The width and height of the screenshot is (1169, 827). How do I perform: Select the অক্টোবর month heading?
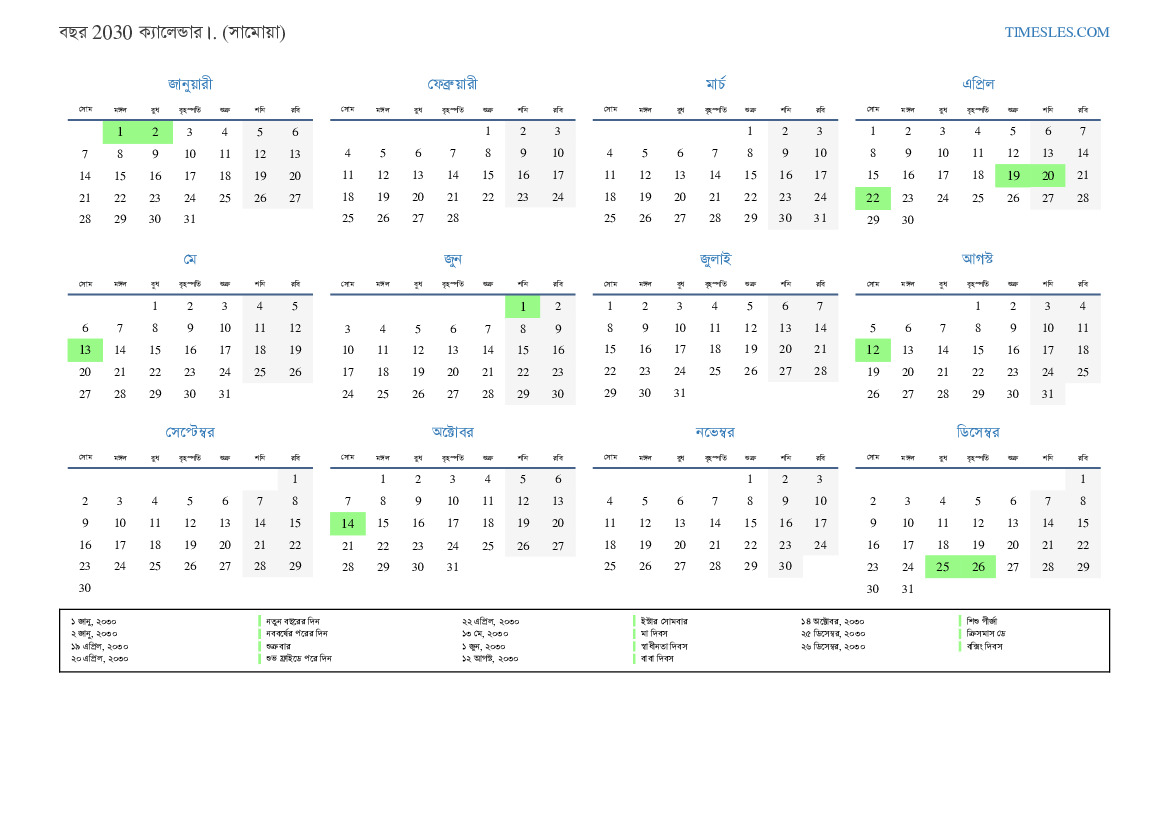(x=453, y=432)
